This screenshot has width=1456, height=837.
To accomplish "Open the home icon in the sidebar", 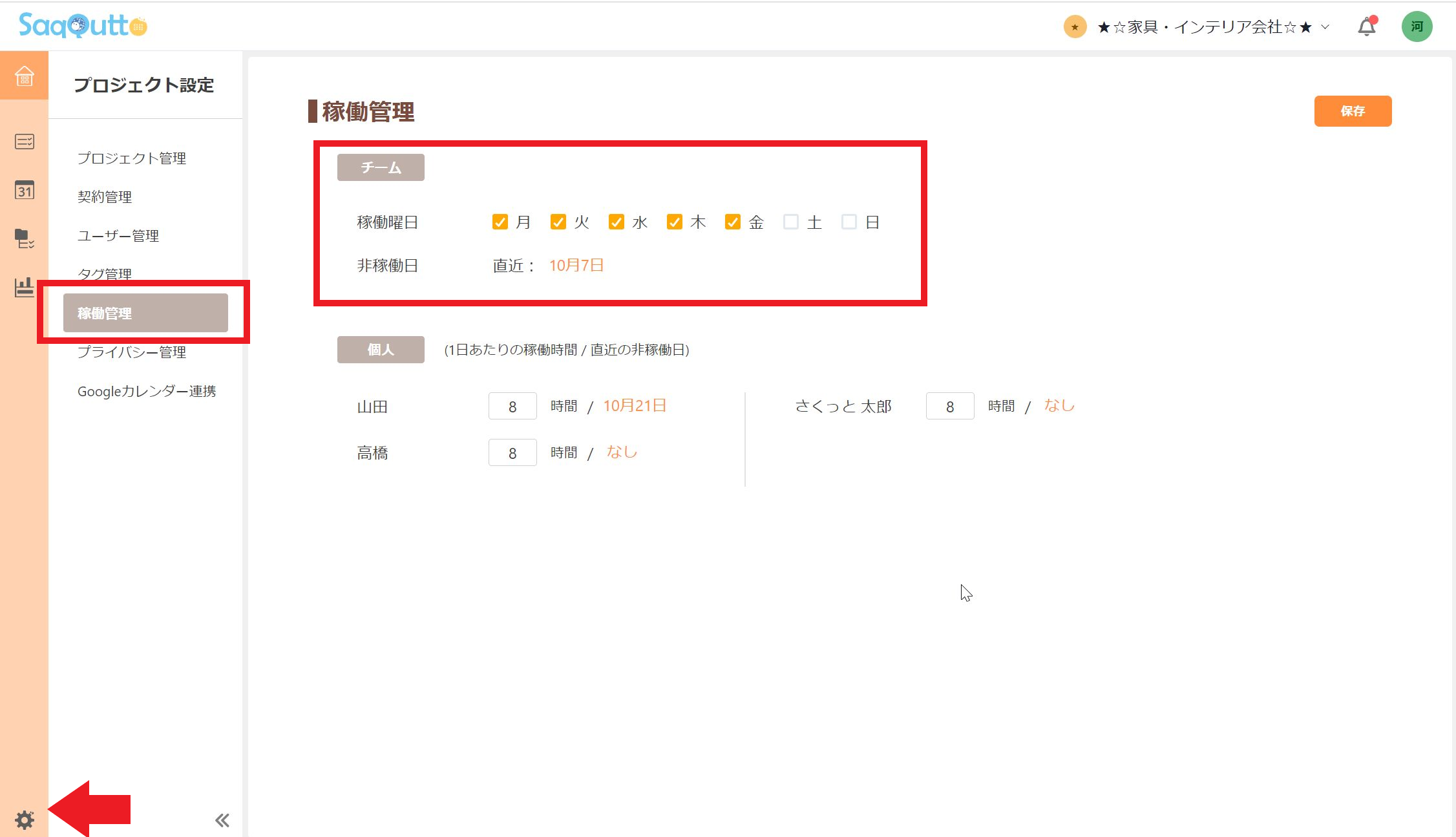I will (x=24, y=76).
